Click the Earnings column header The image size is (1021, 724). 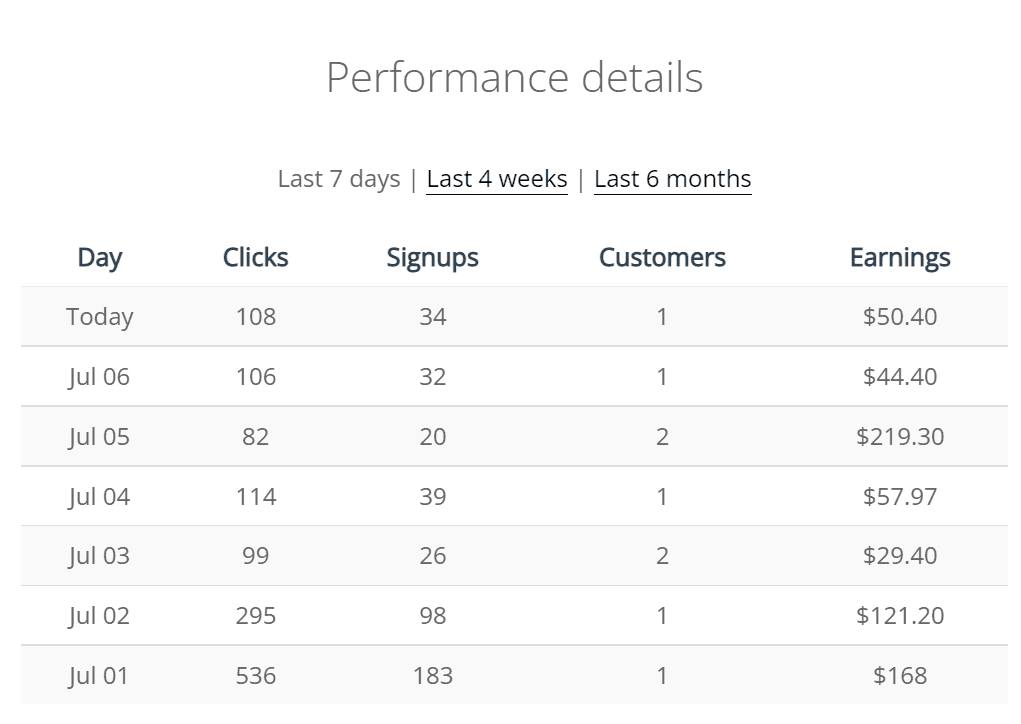(x=899, y=257)
